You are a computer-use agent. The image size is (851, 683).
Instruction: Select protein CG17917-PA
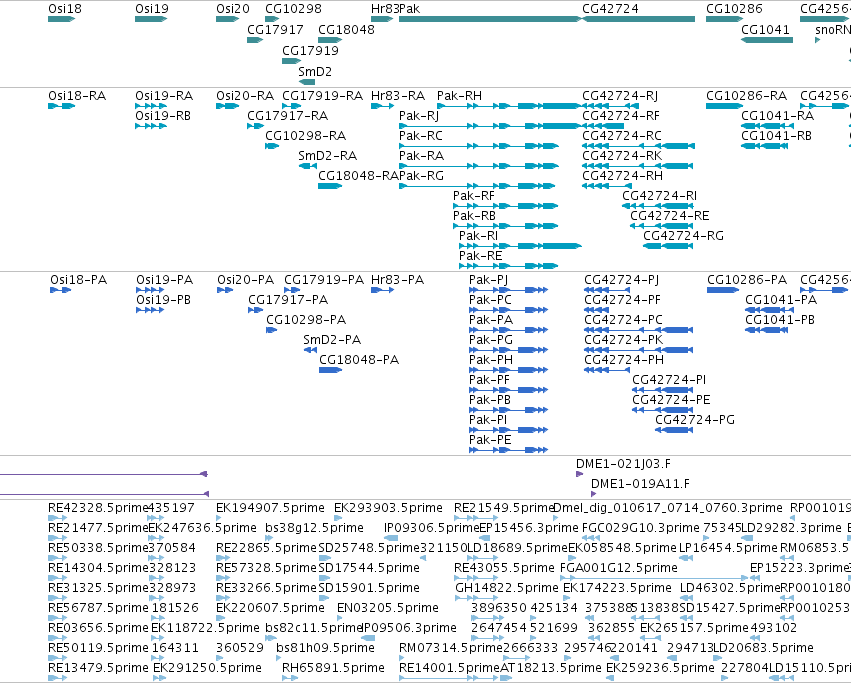pos(288,300)
